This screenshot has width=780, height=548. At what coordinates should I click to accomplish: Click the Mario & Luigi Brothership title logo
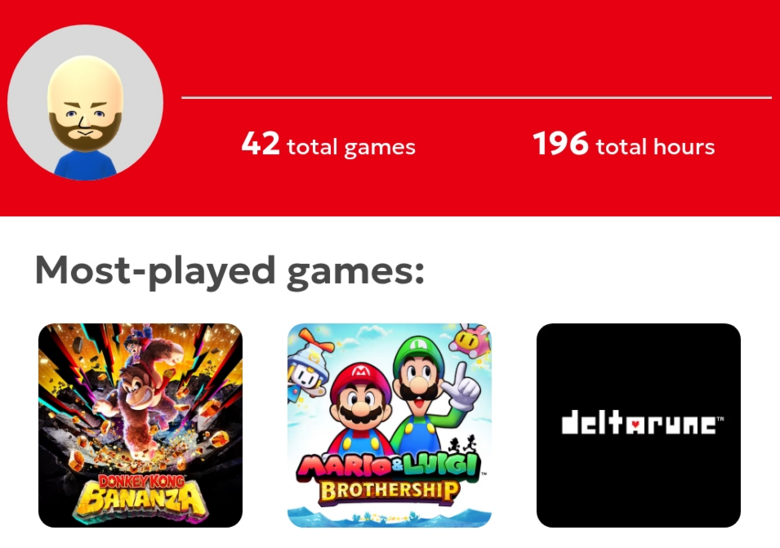pyautogui.click(x=389, y=479)
